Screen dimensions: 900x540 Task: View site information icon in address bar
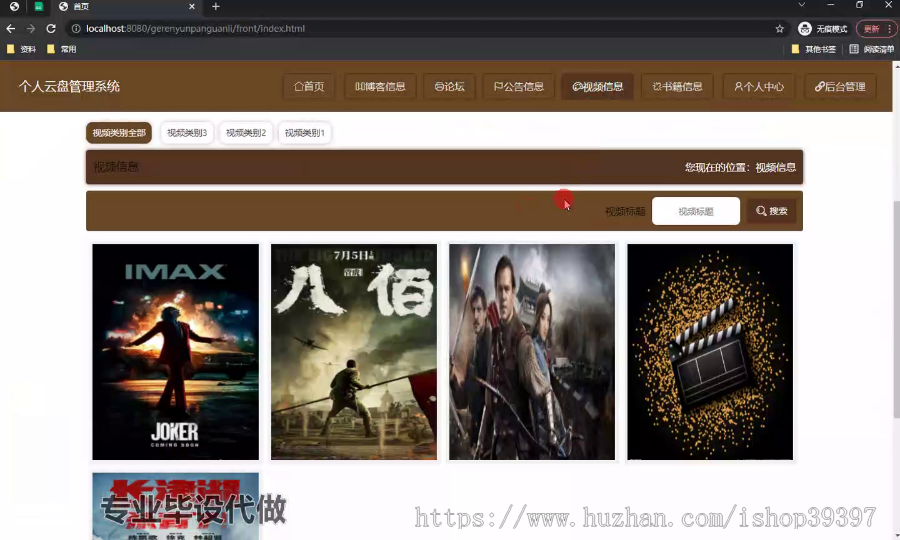(76, 29)
